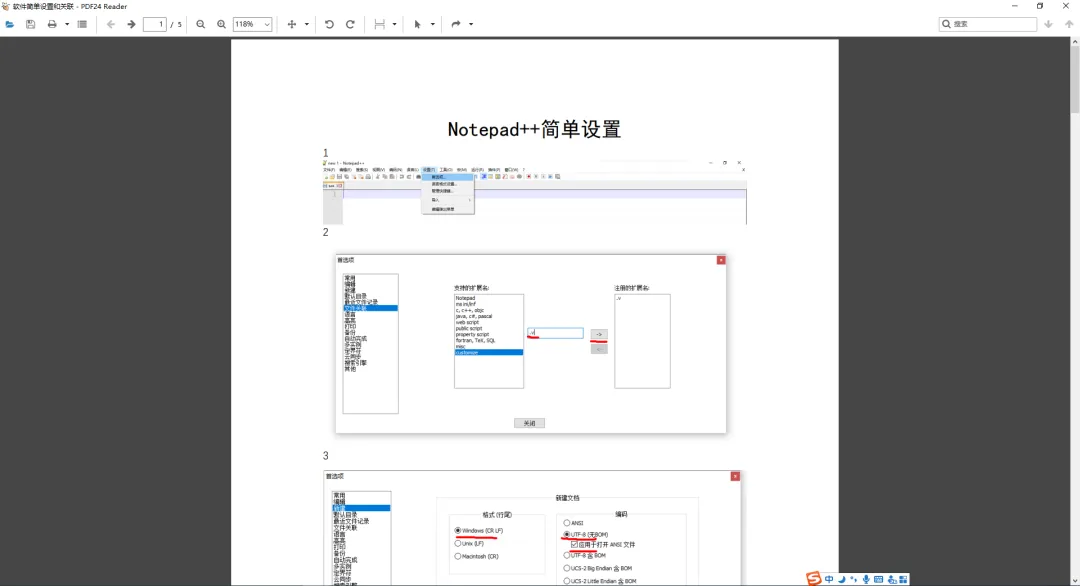Click the total page count '5'
This screenshot has width=1080, height=586.
(x=180, y=24)
